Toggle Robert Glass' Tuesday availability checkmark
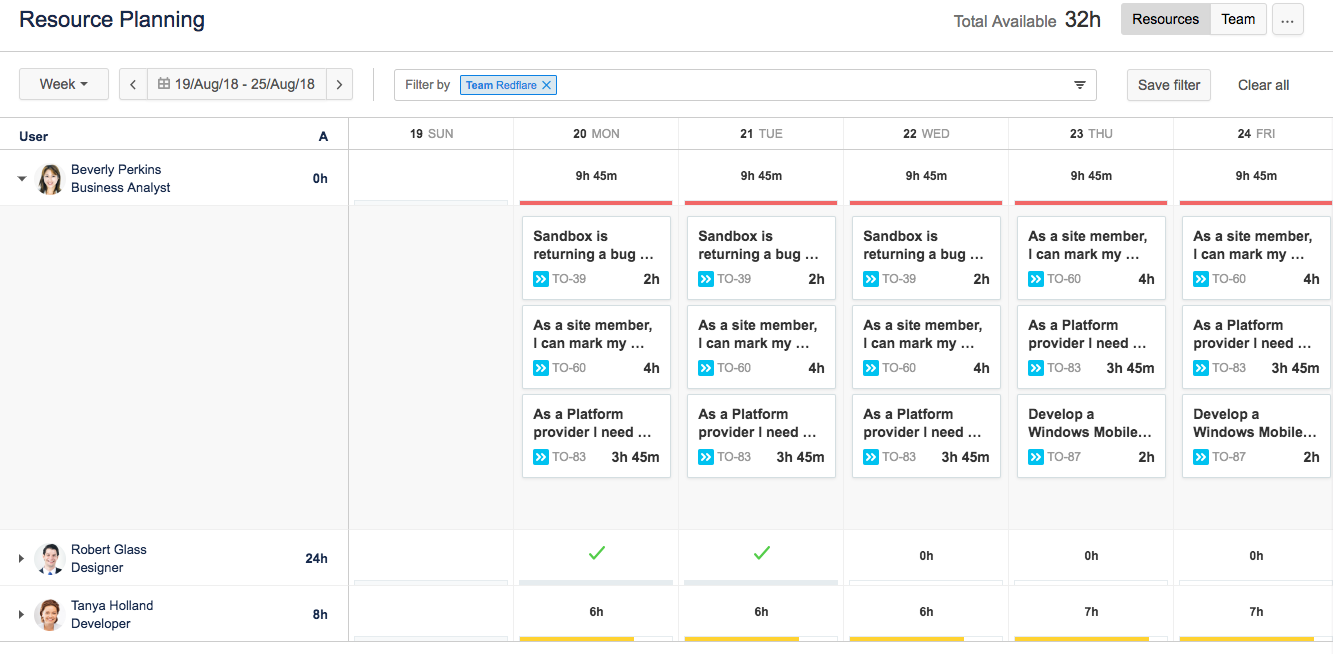1333x654 pixels. tap(761, 551)
